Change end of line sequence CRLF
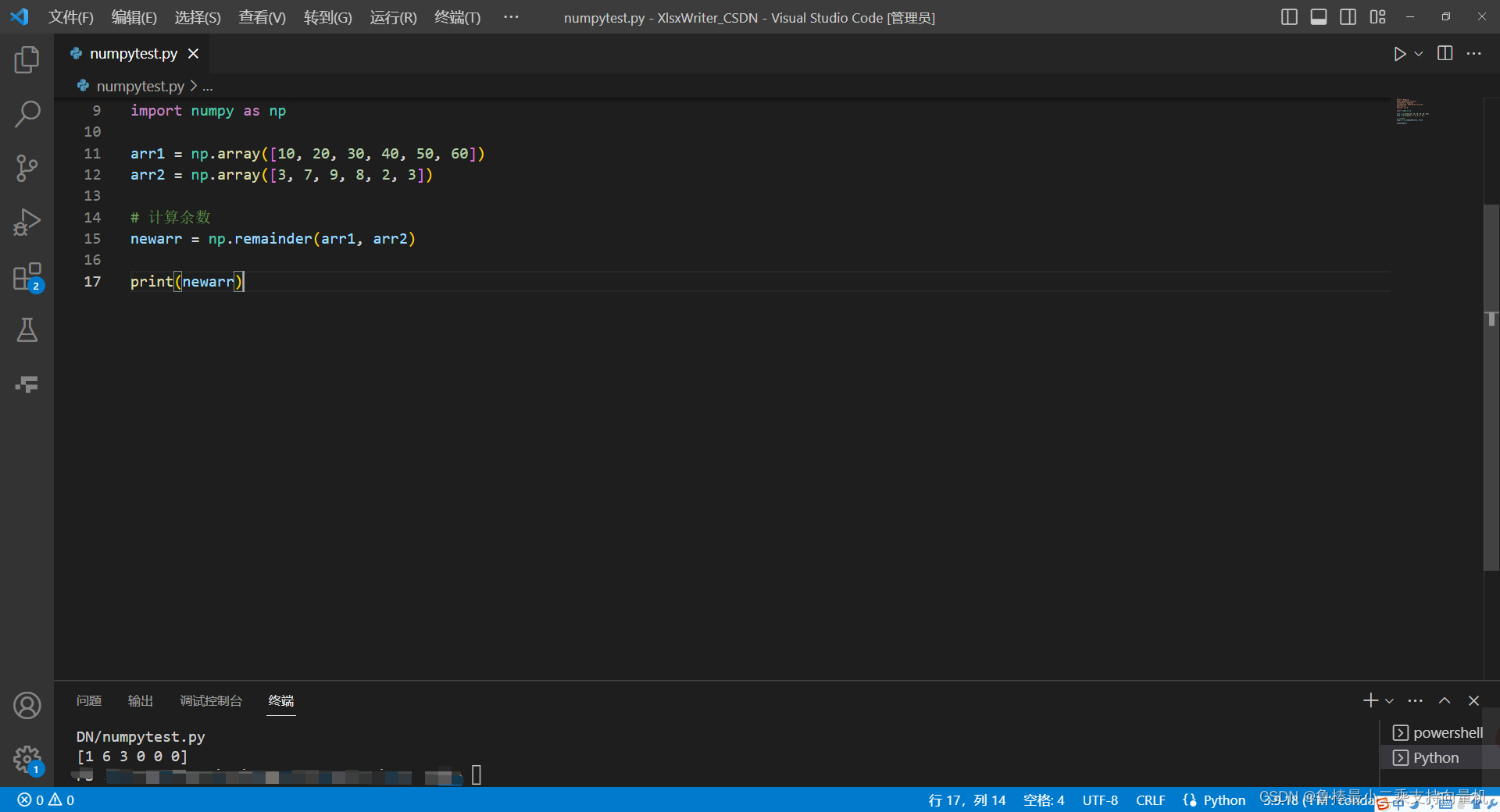Screen dimensions: 1500x812 tap(1150, 800)
